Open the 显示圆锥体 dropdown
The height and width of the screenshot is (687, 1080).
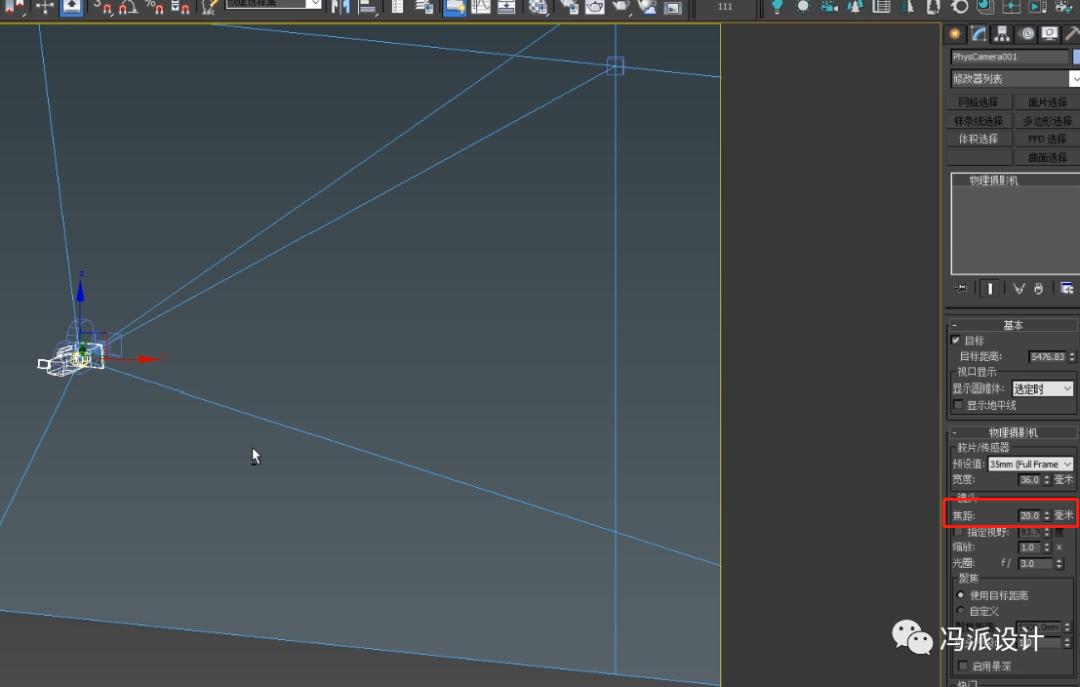[x=1042, y=389]
